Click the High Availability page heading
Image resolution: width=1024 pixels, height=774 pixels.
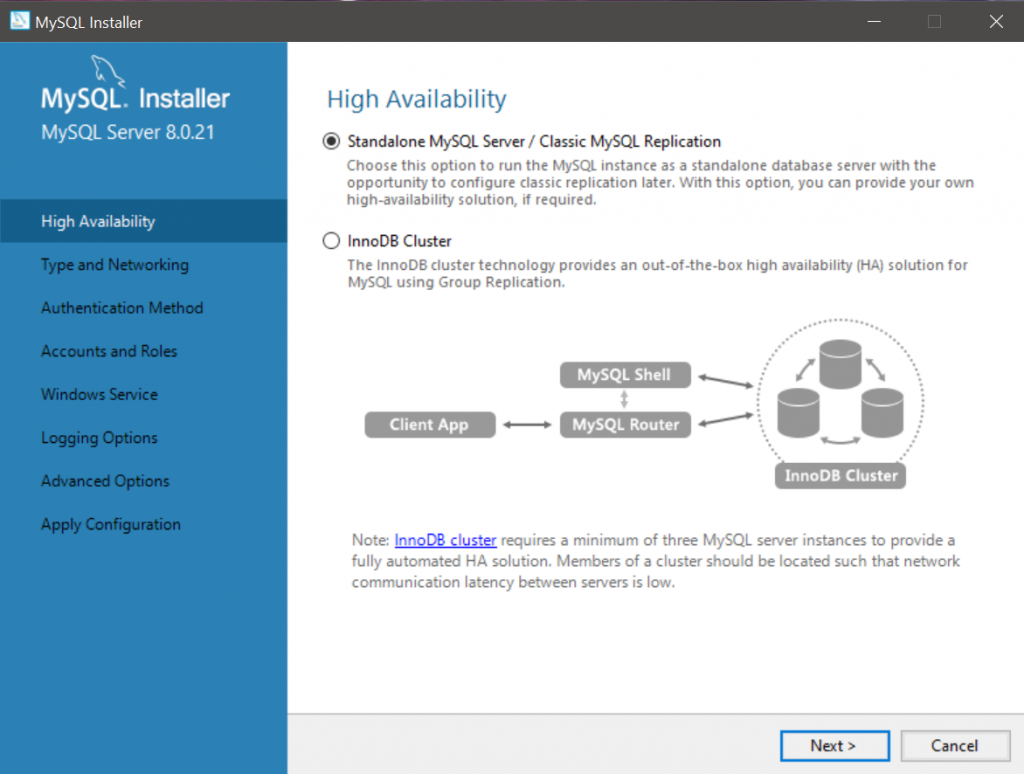point(417,99)
